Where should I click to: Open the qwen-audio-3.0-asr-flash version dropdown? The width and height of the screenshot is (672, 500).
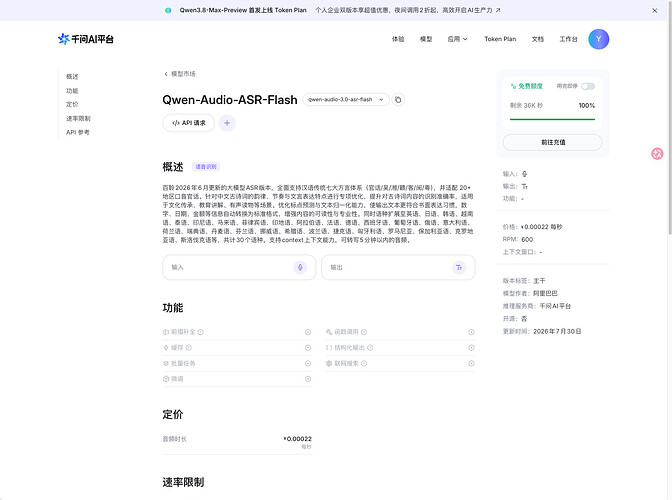click(346, 99)
